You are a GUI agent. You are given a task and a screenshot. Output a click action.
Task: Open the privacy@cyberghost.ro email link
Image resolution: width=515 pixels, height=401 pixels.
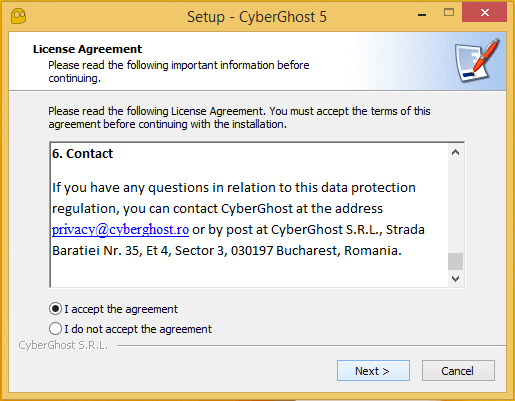120,230
